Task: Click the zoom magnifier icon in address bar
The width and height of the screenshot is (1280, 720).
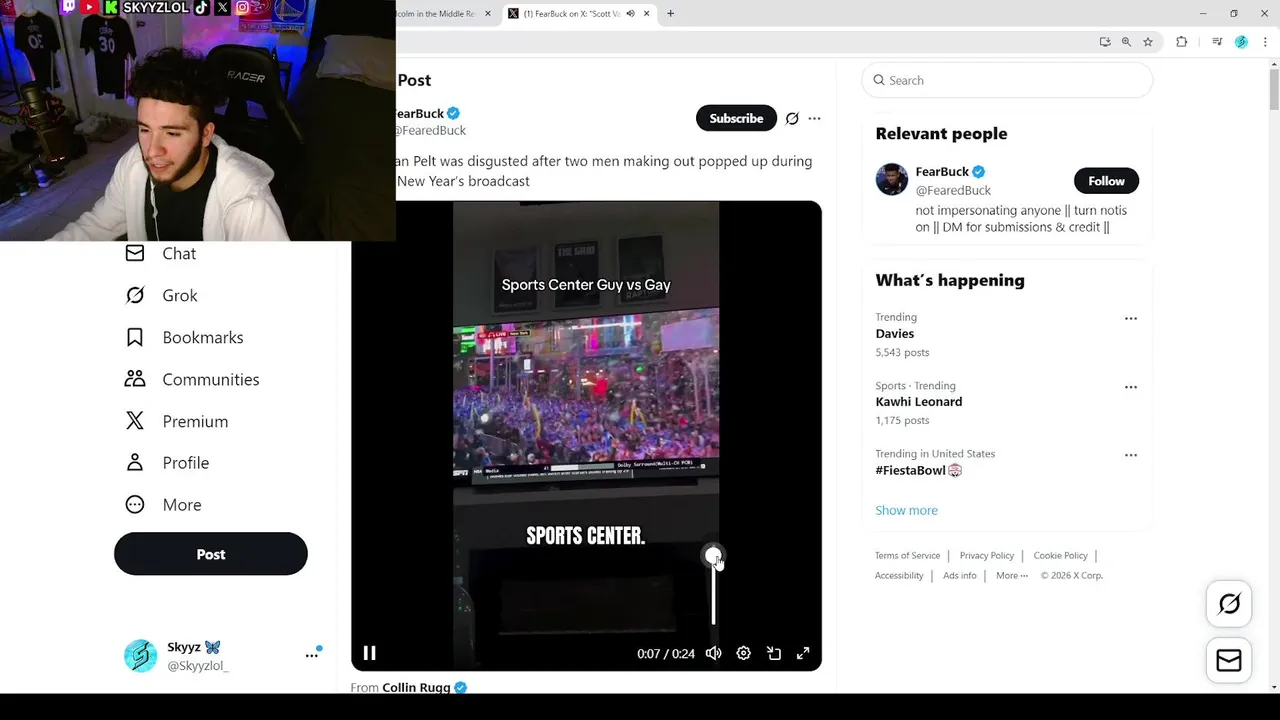Action: (1126, 42)
